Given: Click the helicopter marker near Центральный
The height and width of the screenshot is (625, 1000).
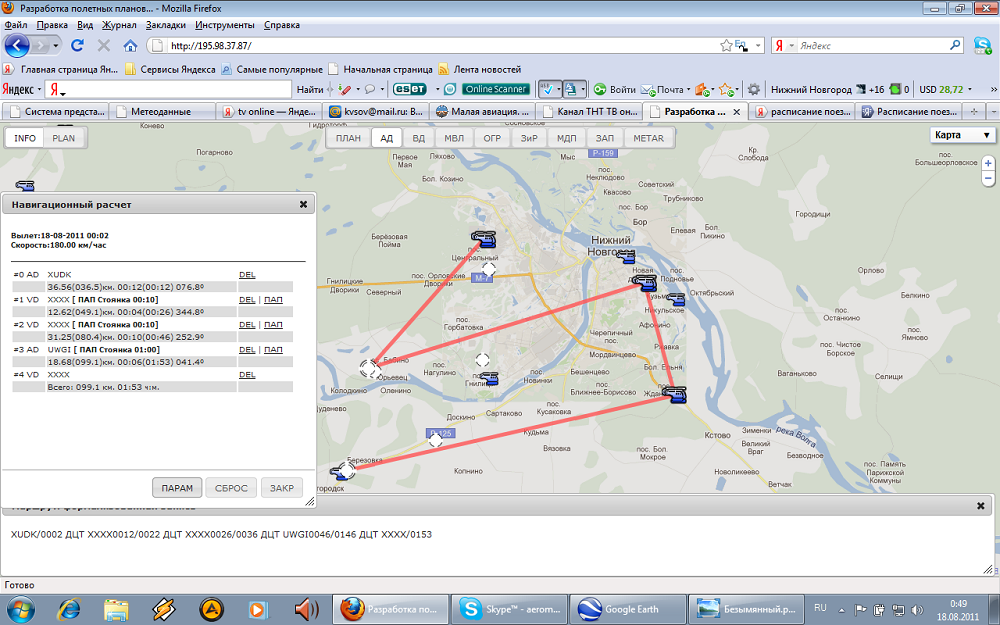Looking at the screenshot, I should click(x=483, y=238).
